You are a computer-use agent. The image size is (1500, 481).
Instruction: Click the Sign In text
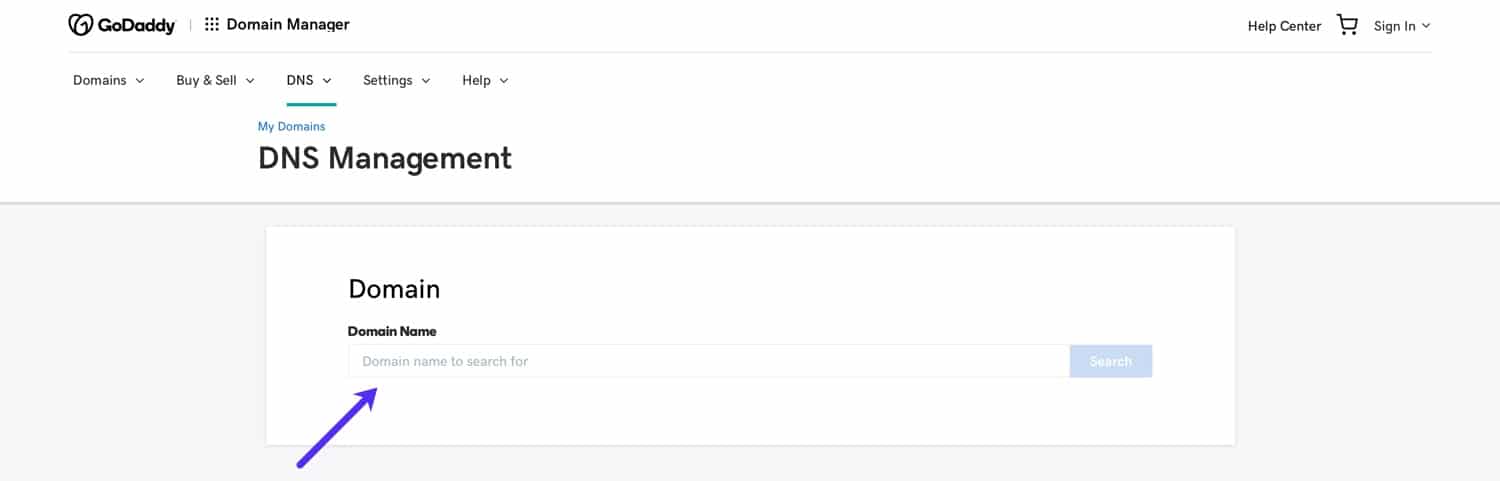tap(1394, 26)
